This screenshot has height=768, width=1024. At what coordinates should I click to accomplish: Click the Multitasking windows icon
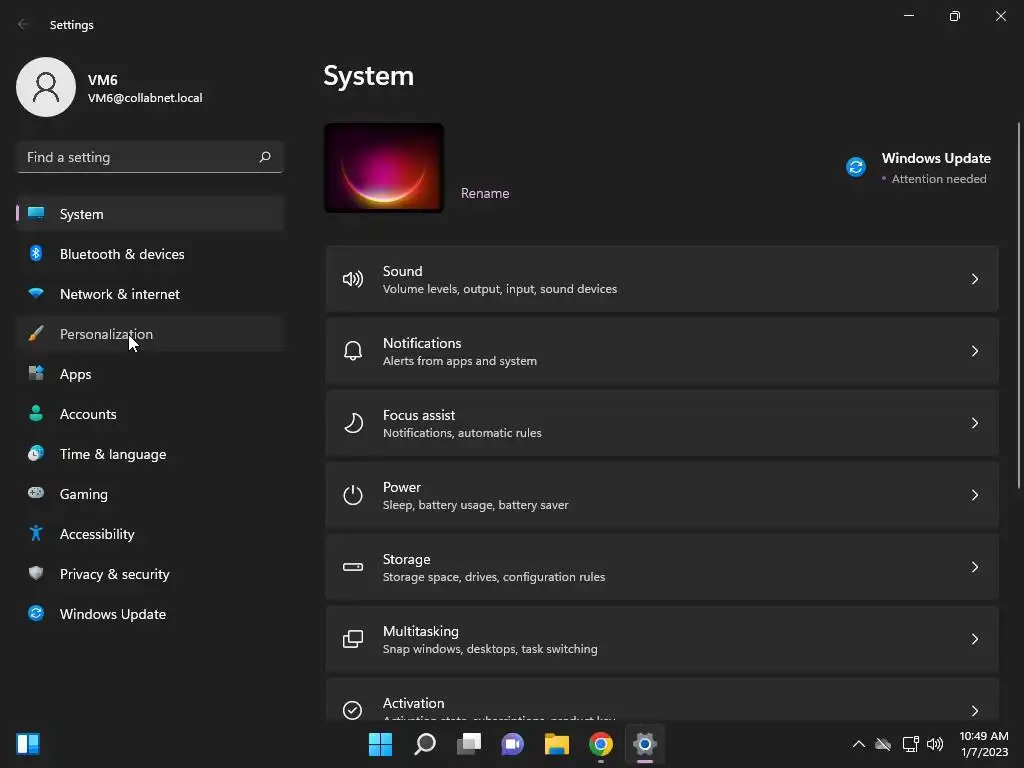[353, 639]
